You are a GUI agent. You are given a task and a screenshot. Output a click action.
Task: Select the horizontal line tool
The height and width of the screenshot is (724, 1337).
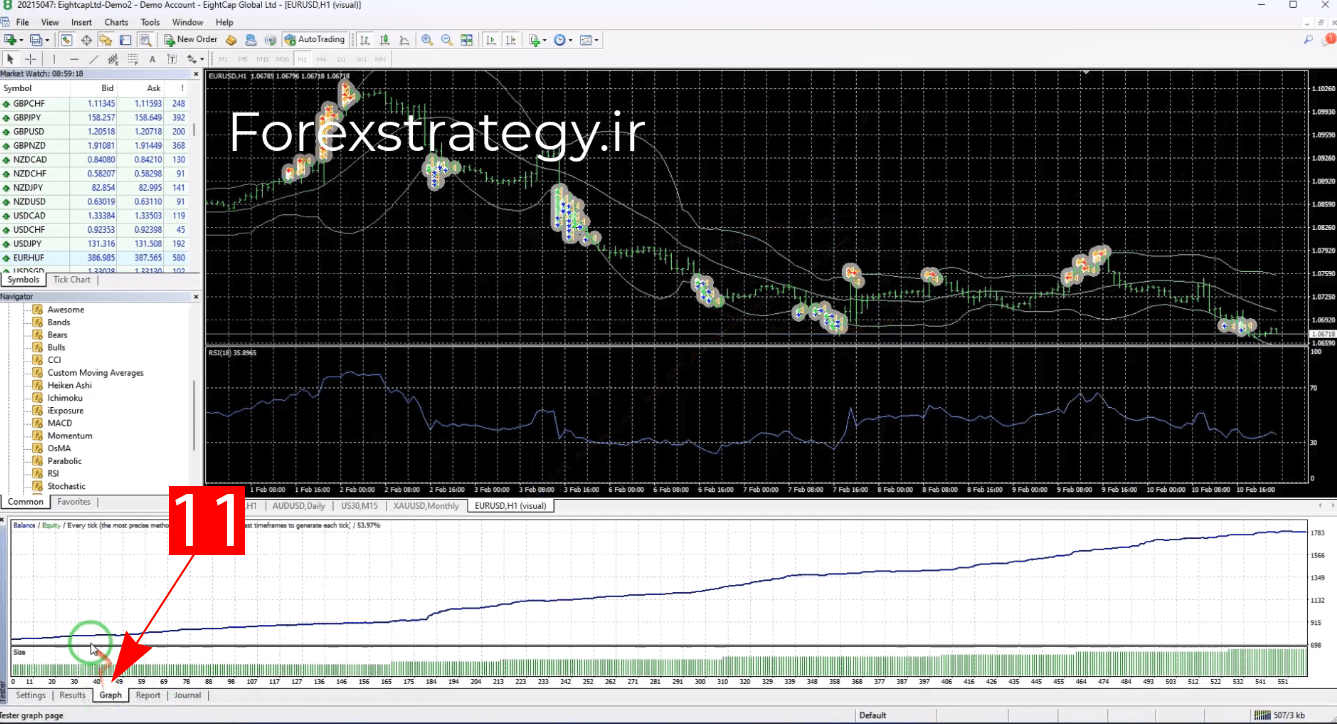74,60
